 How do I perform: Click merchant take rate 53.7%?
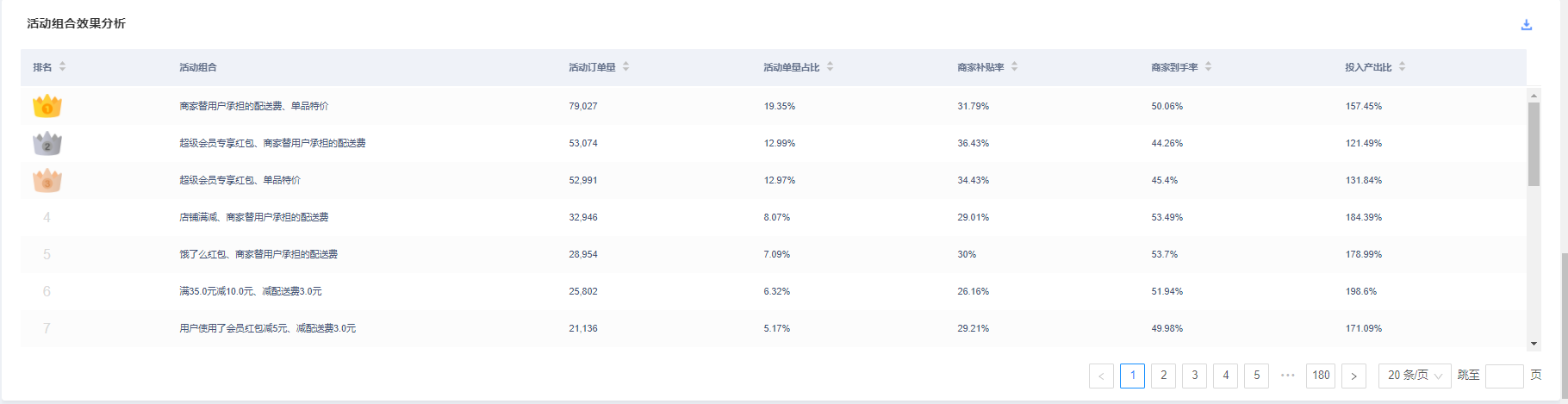coord(1165,254)
